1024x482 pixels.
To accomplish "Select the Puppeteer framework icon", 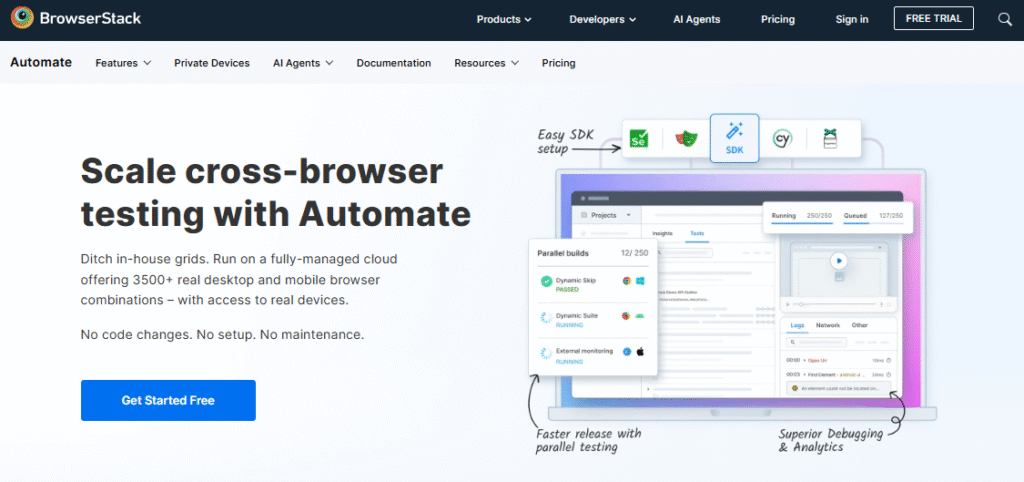I will pyautogui.click(x=831, y=138).
